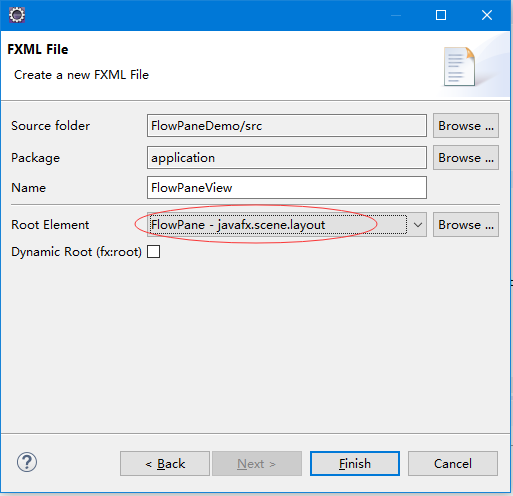Go to the previous page with Back
Screen dimensions: 513x496
pyautogui.click(x=165, y=464)
